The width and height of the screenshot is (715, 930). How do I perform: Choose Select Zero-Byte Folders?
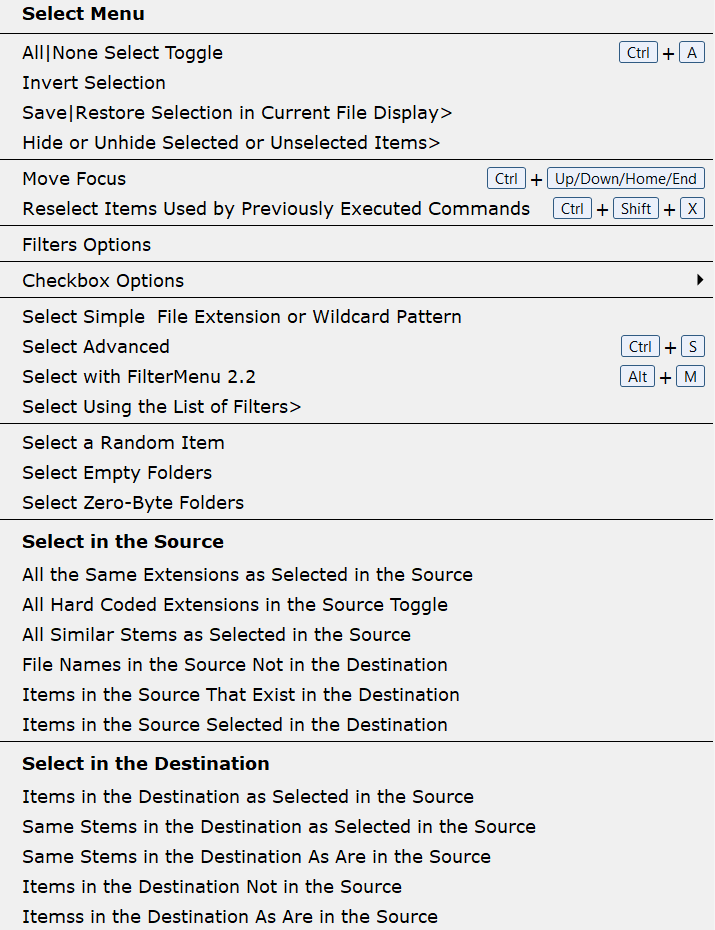point(132,502)
